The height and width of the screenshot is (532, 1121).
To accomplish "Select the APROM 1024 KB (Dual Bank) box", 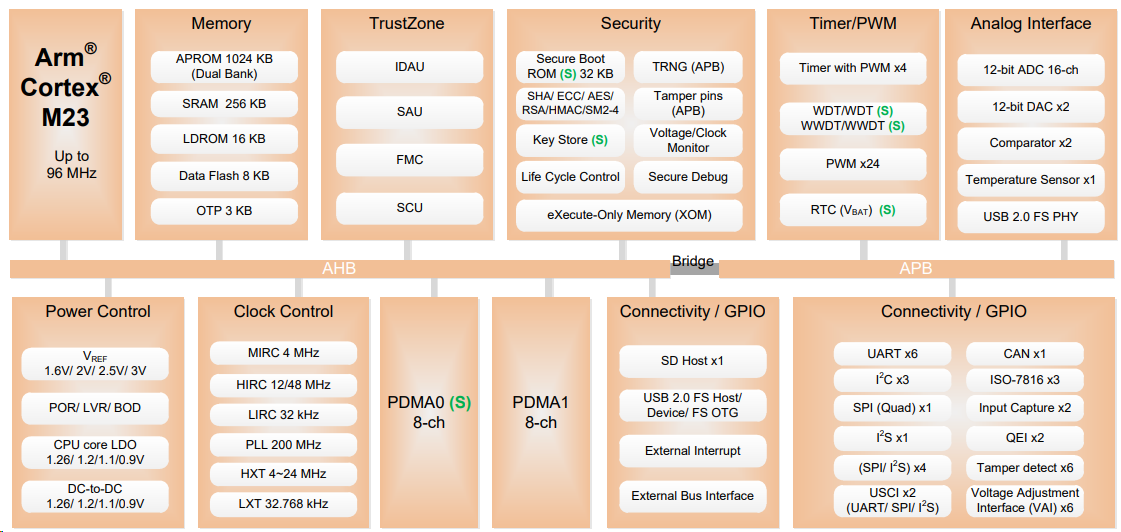I will (x=224, y=66).
